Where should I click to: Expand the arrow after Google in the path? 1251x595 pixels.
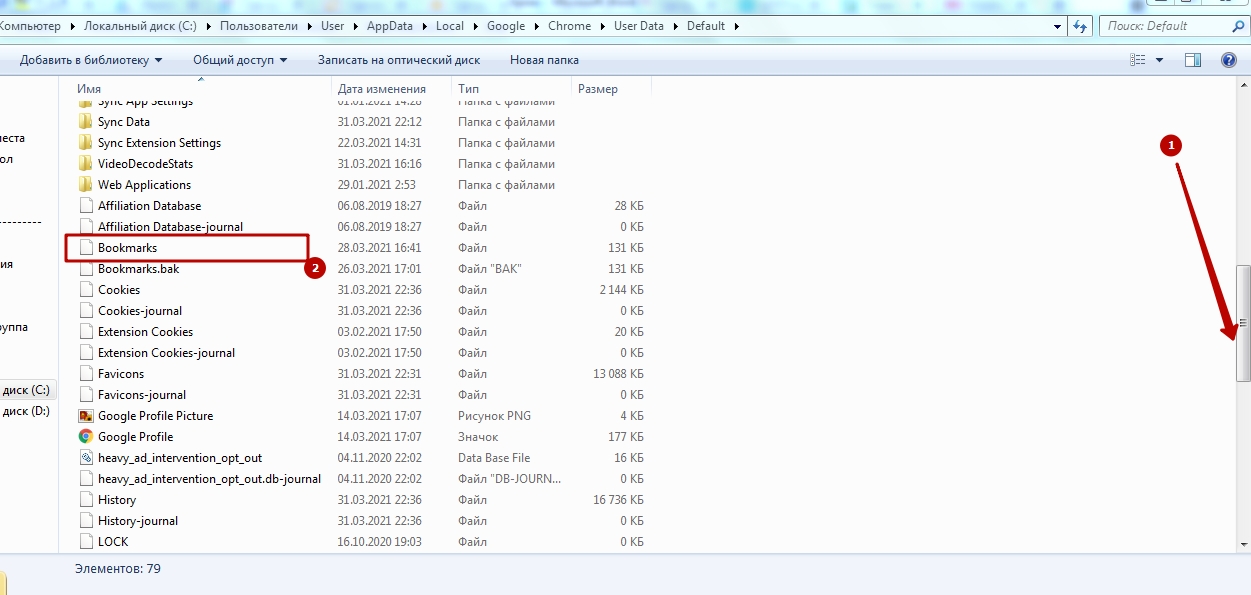[537, 26]
